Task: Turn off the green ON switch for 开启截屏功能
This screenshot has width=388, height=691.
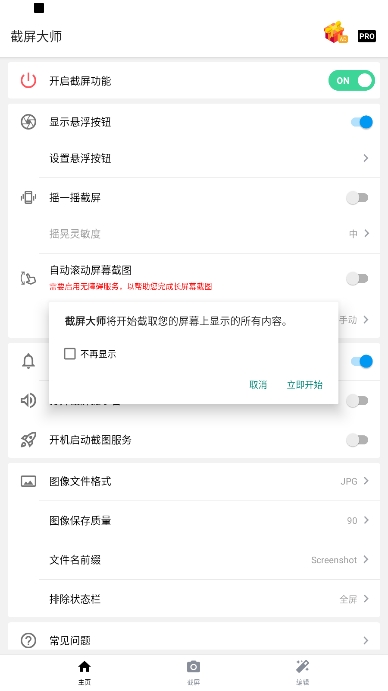Action: pyautogui.click(x=351, y=81)
